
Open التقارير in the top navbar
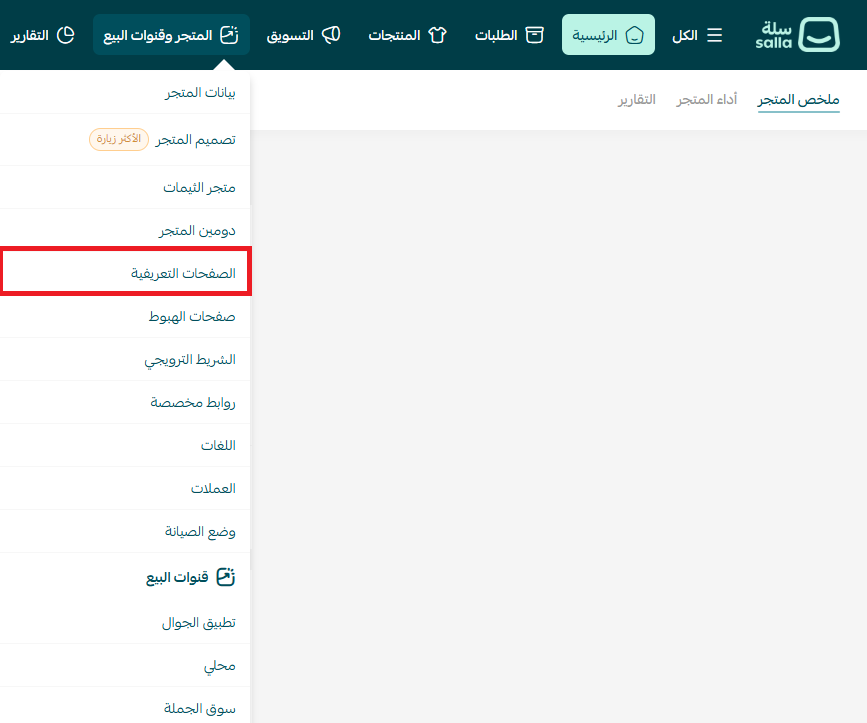pyautogui.click(x=43, y=35)
